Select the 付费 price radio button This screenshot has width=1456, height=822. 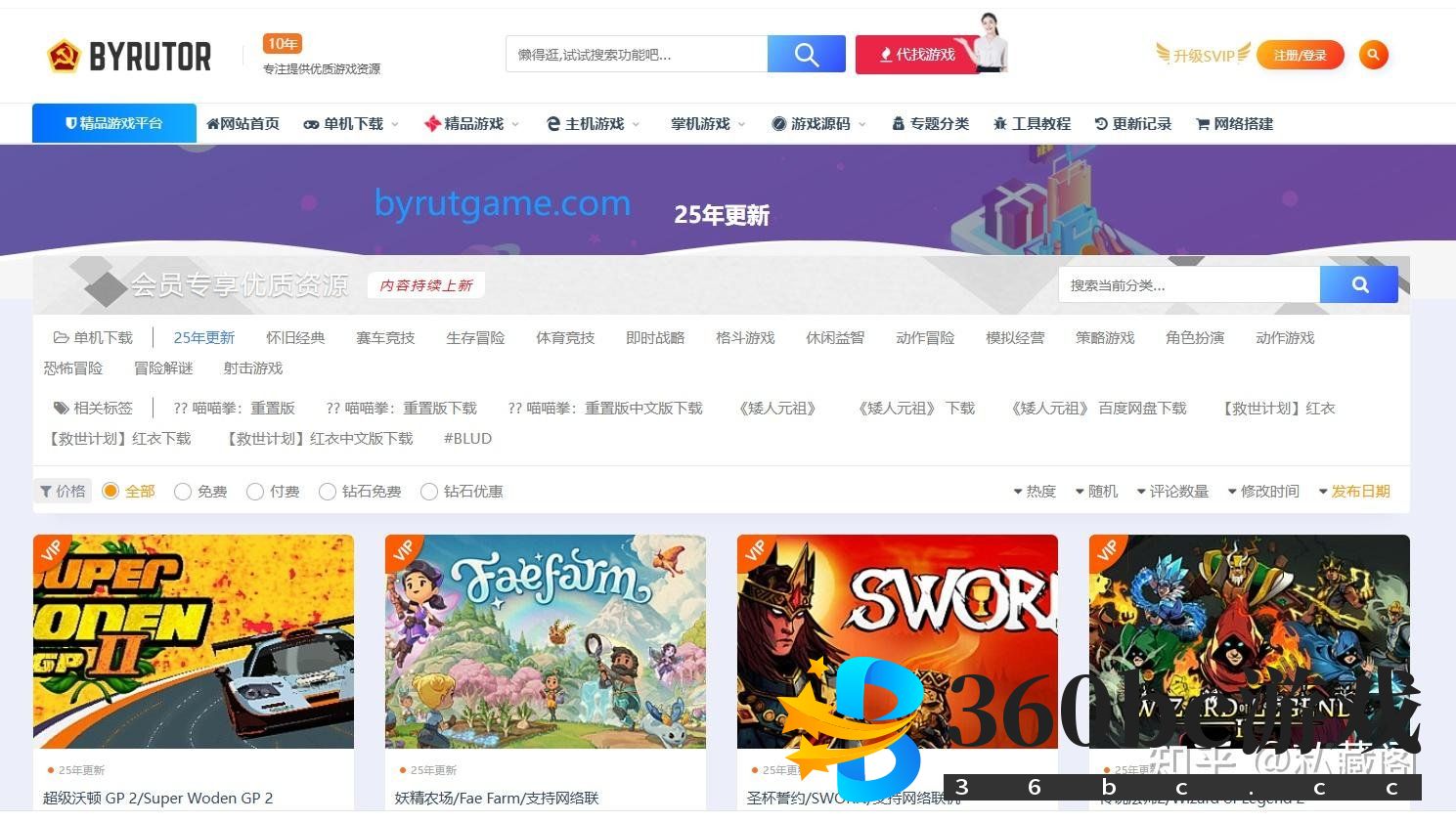pyautogui.click(x=255, y=492)
